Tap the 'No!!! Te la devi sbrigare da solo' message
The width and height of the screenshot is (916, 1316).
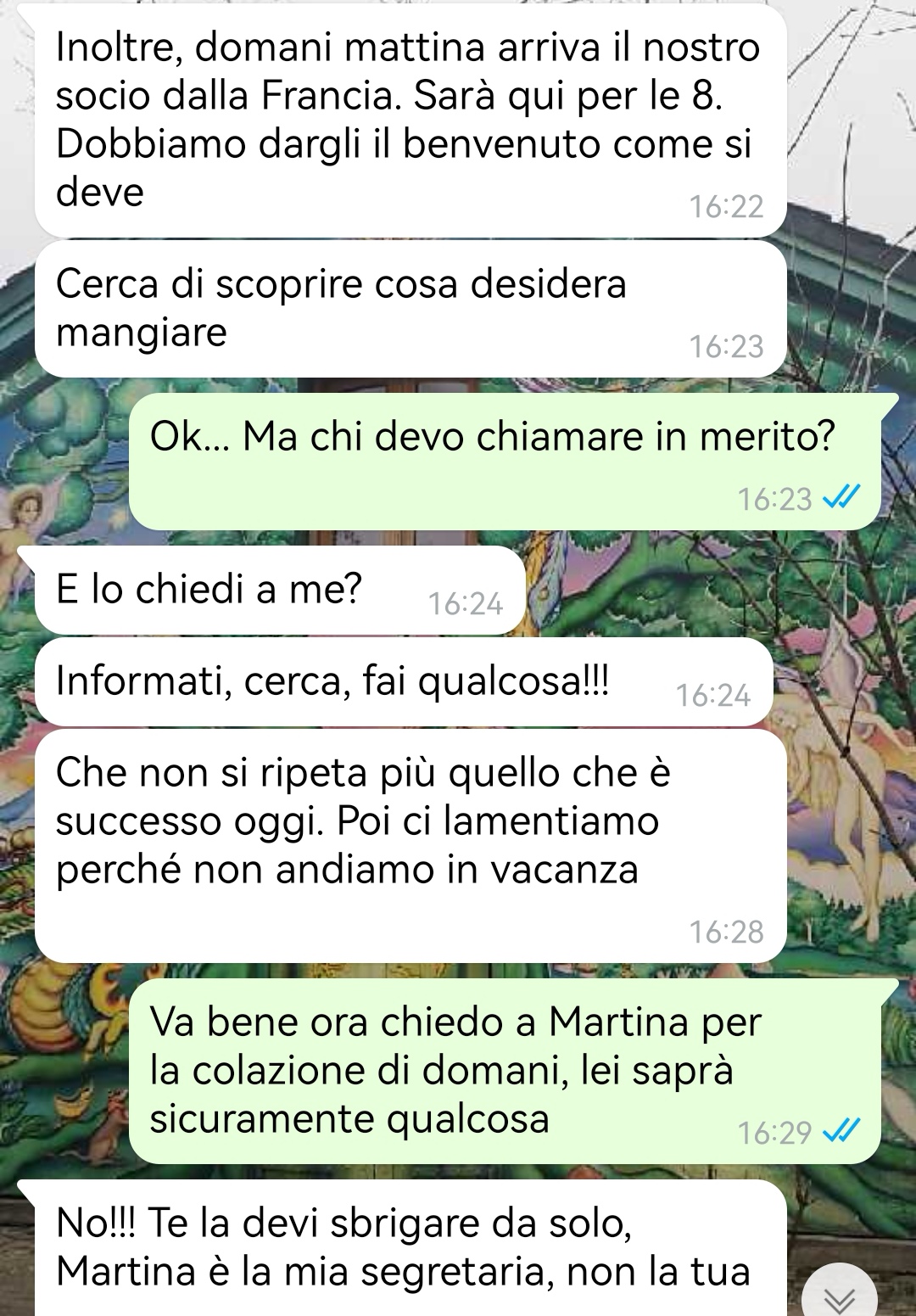411,1247
